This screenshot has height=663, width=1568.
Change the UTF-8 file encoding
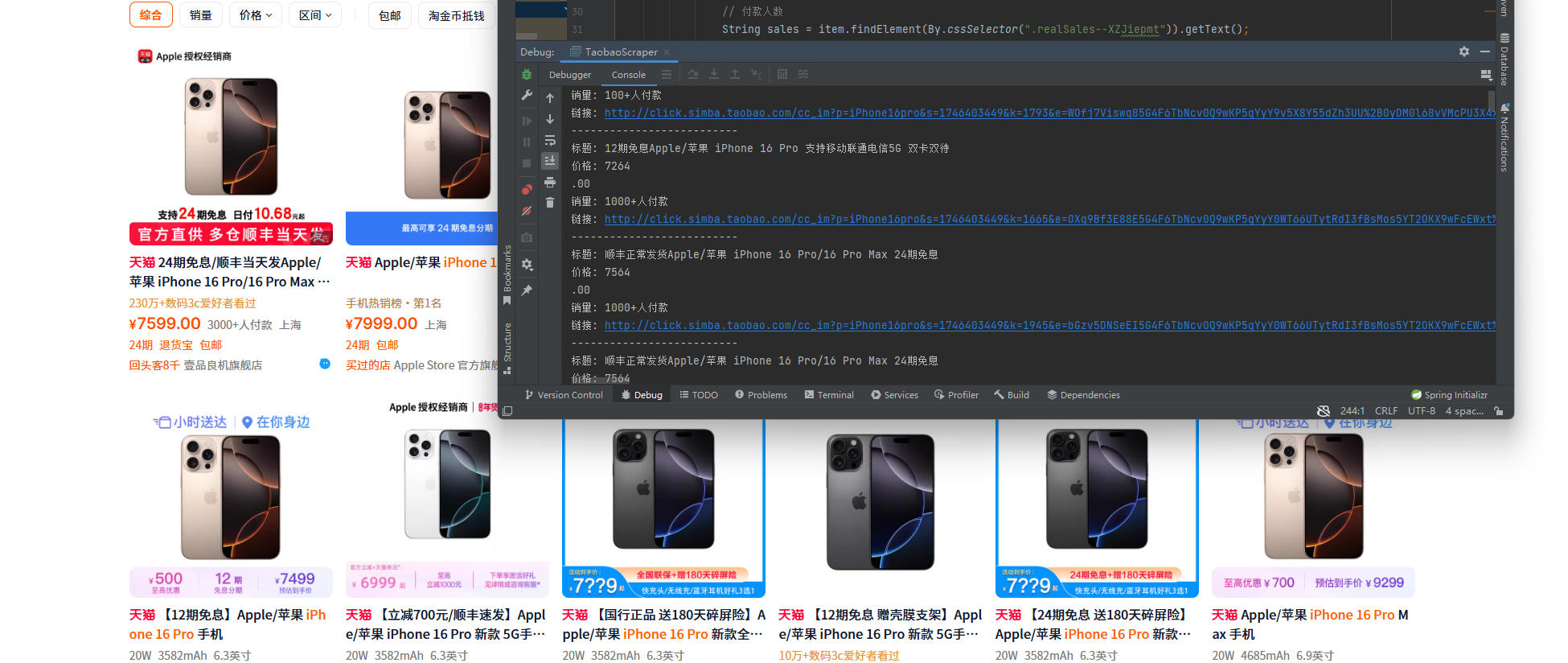point(1422,411)
